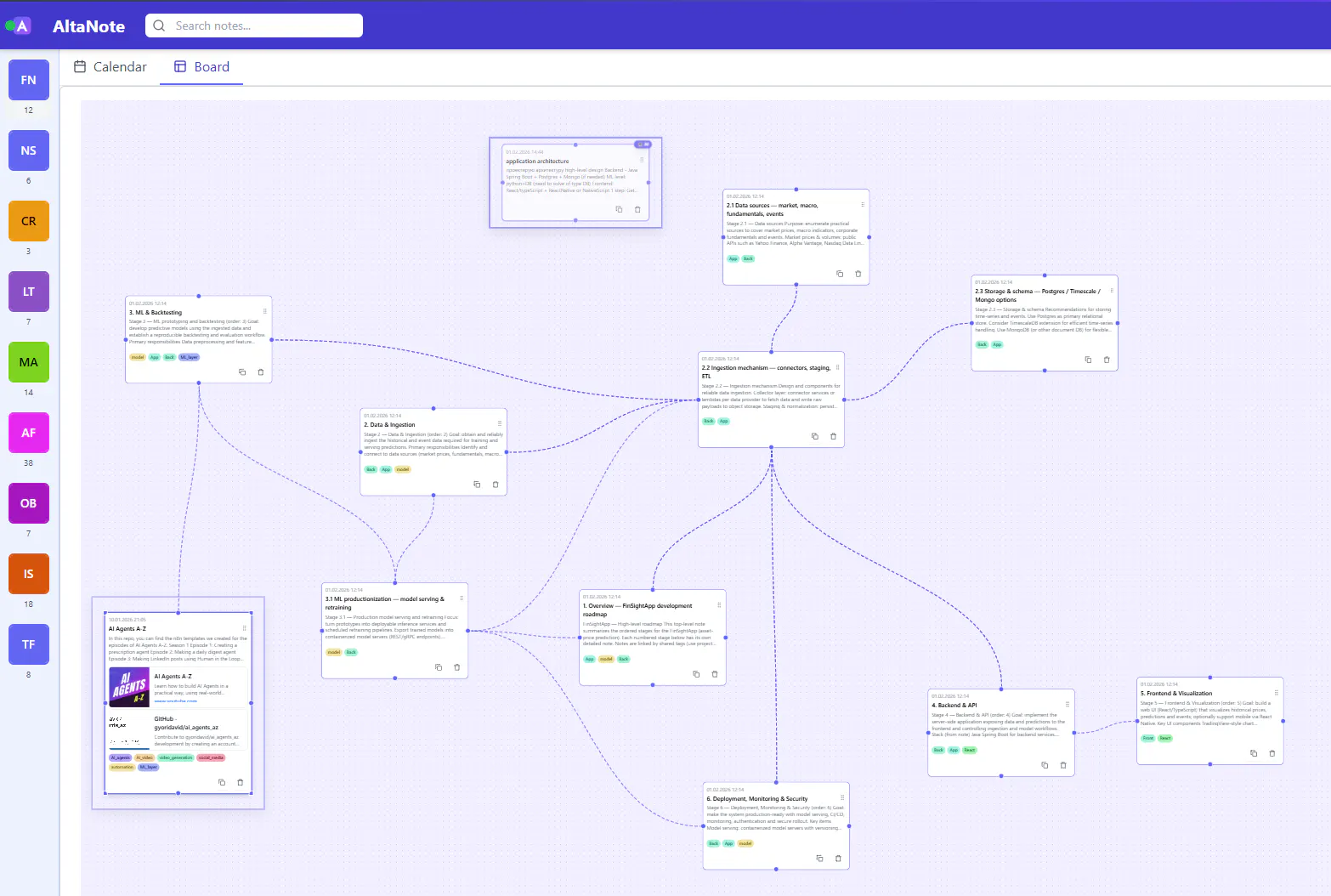Open the FN notebook in the sidebar
The height and width of the screenshot is (896, 1331).
click(29, 80)
